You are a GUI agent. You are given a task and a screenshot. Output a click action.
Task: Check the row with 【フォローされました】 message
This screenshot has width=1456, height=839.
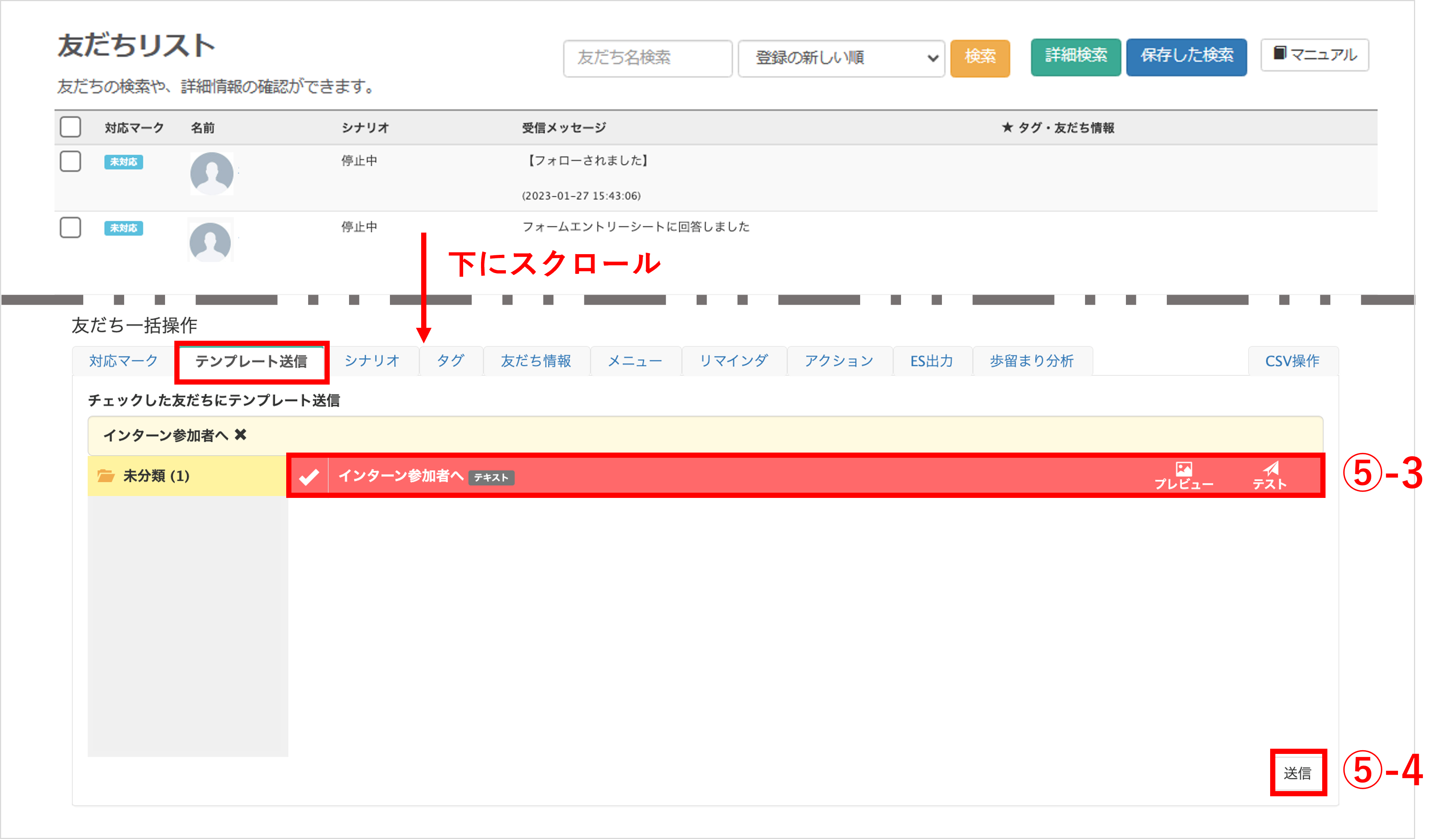70,161
